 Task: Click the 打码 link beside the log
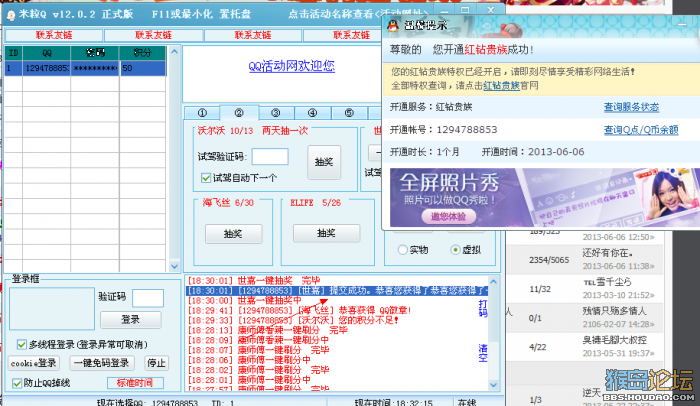[483, 308]
